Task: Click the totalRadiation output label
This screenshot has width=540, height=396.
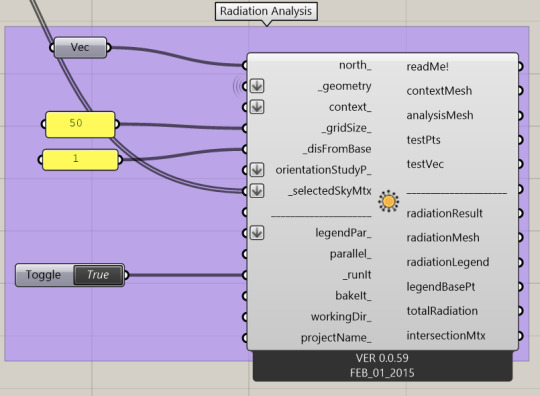Action: (x=442, y=311)
